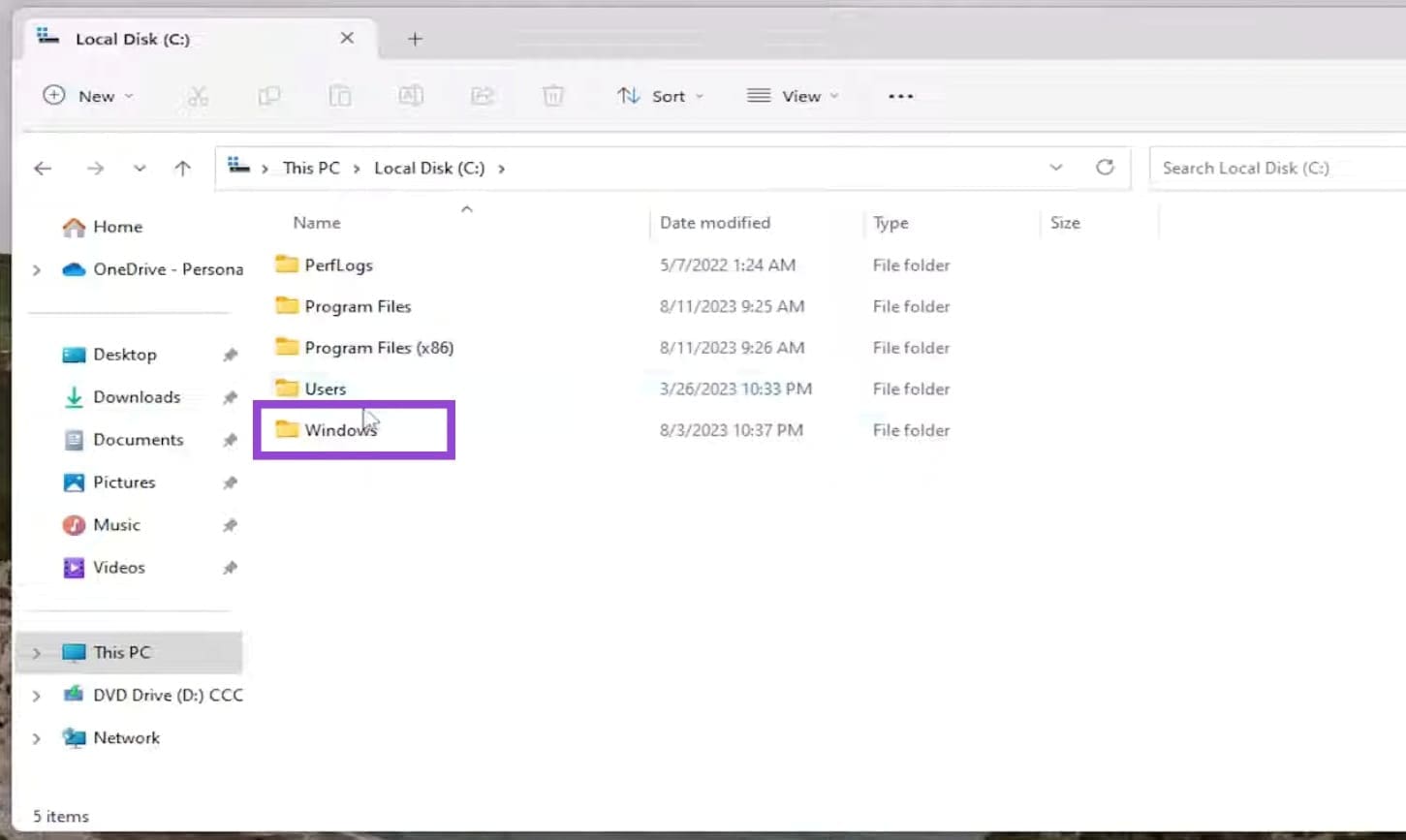
Task: Open See more options with the ellipsis icon
Action: point(901,95)
